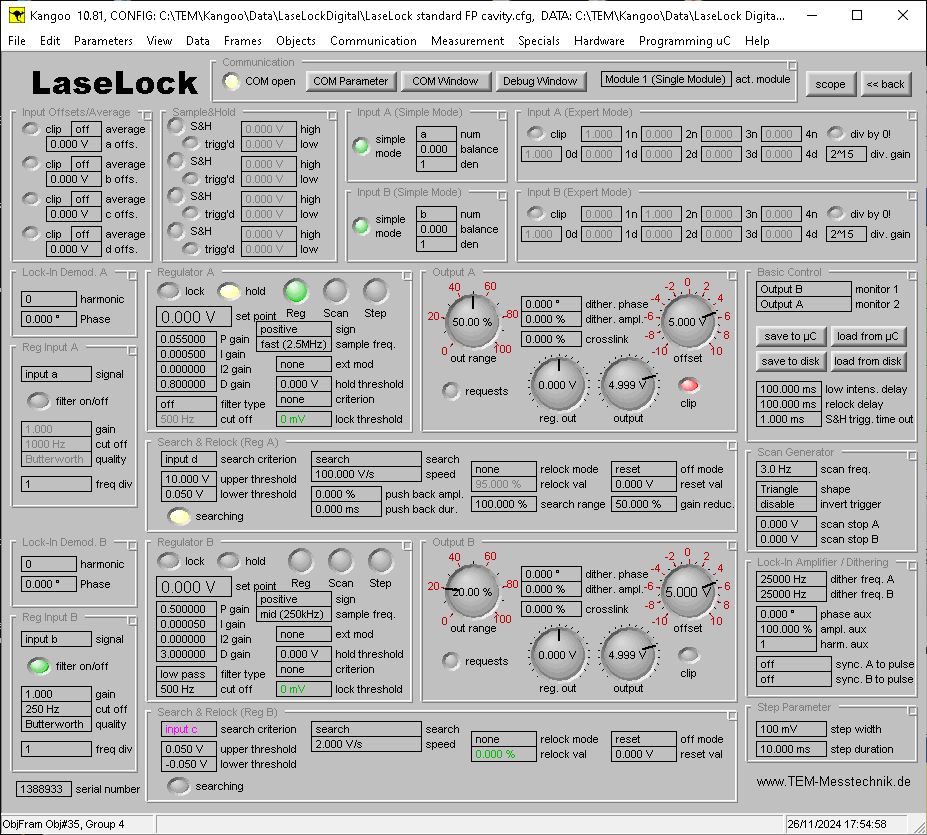Click the COM open status LED
This screenshot has height=835, width=927.
click(x=232, y=81)
